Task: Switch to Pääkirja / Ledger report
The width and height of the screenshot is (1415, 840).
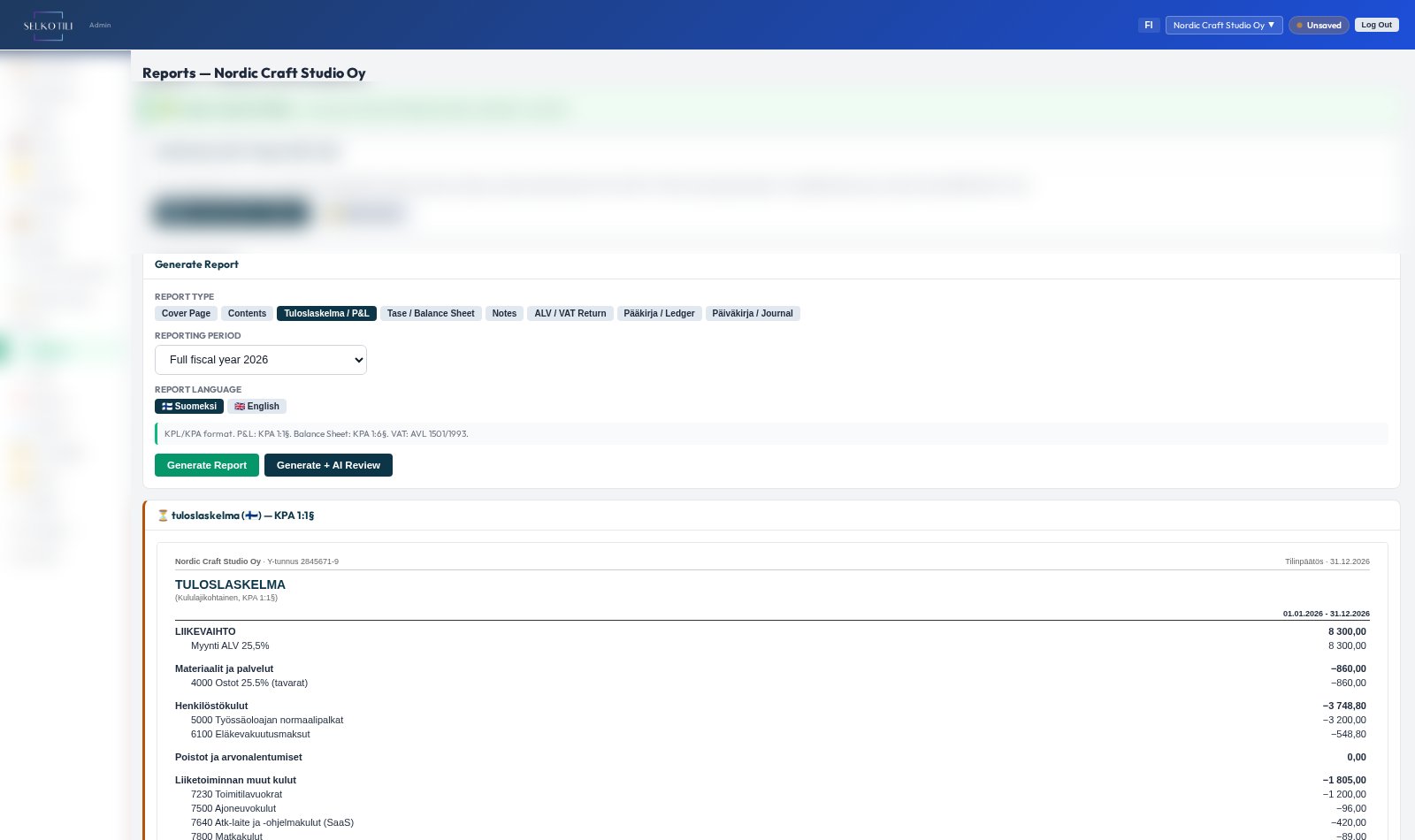Action: coord(659,313)
